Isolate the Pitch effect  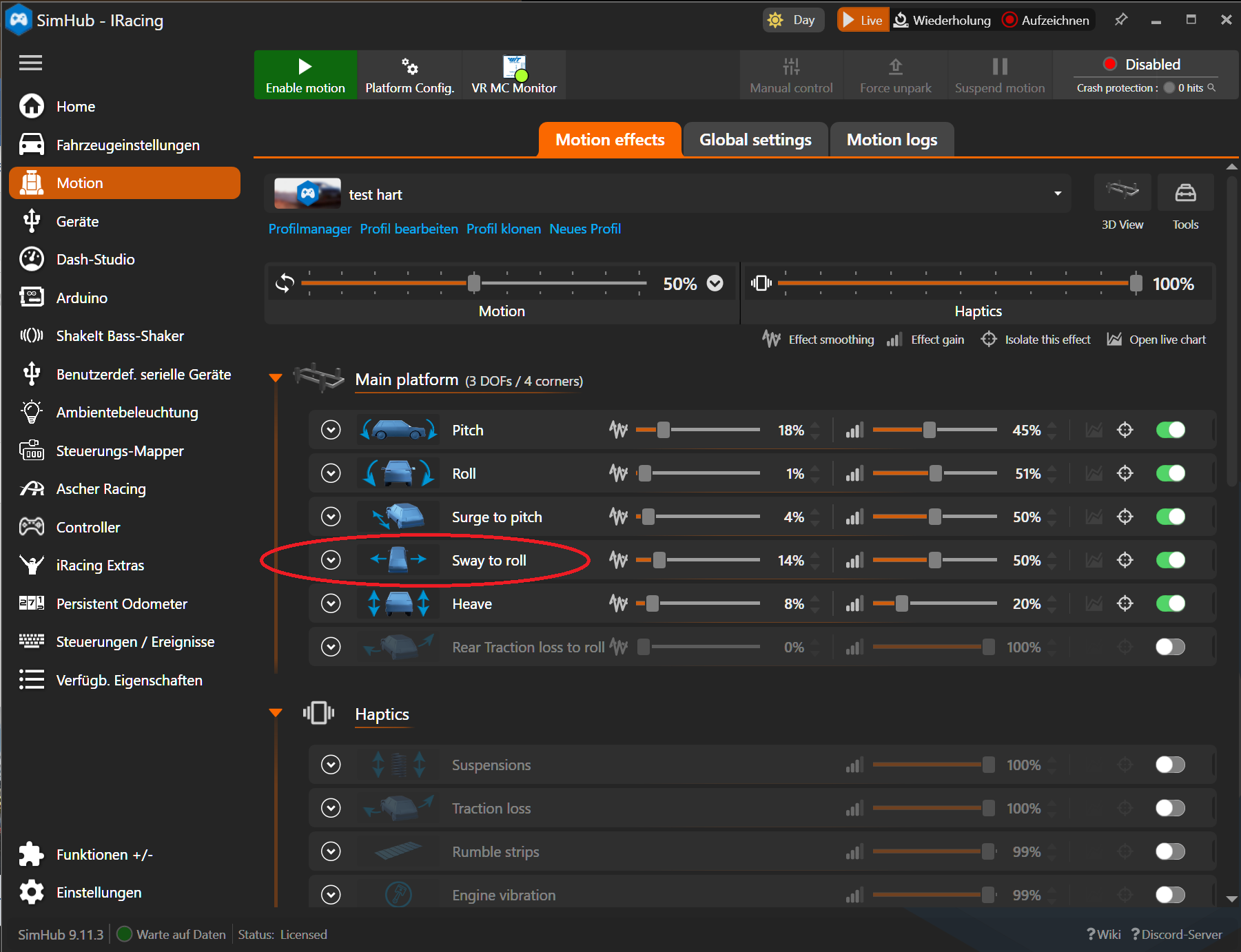[x=1125, y=430]
